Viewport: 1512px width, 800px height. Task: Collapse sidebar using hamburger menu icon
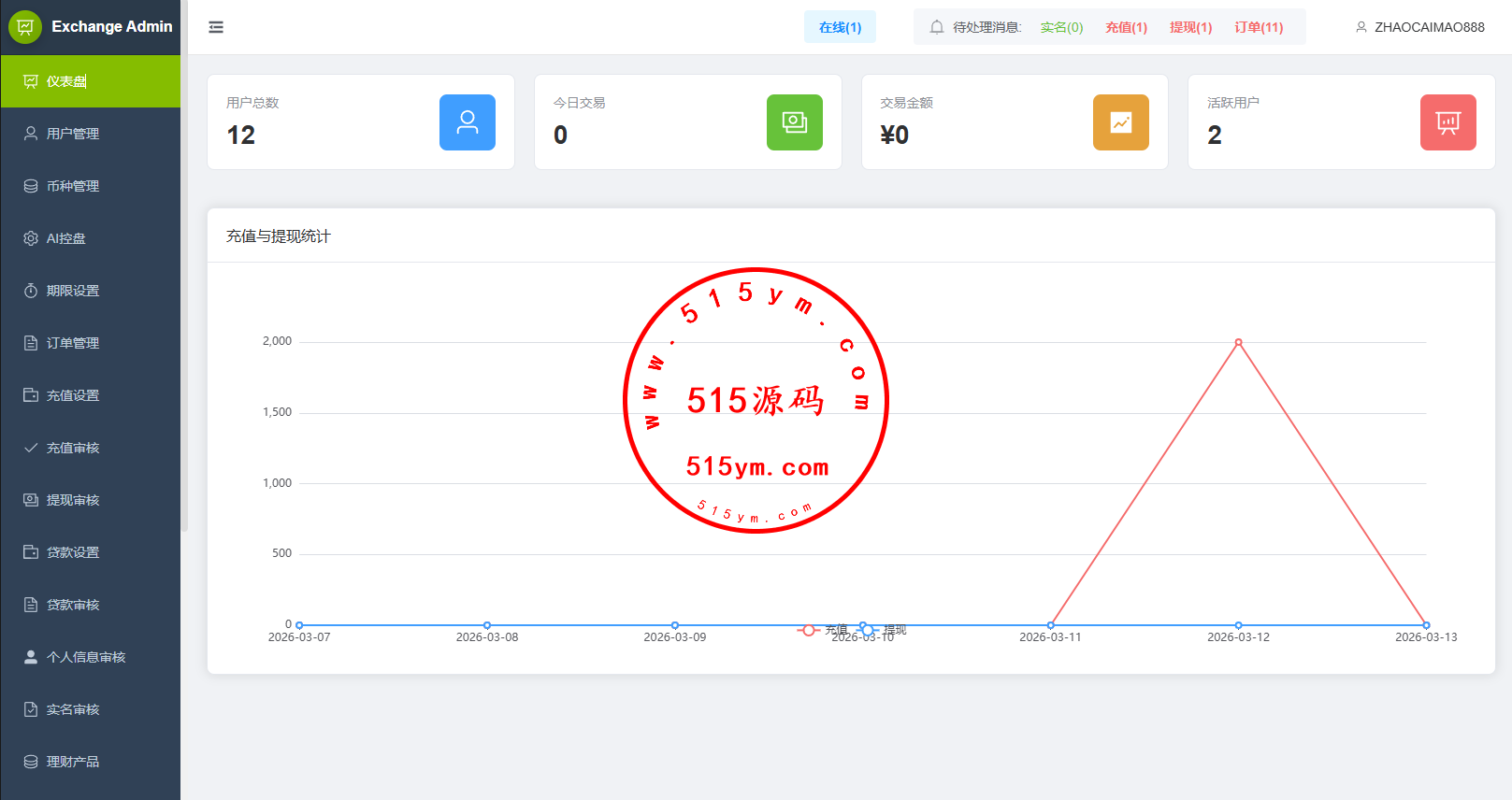click(x=216, y=27)
